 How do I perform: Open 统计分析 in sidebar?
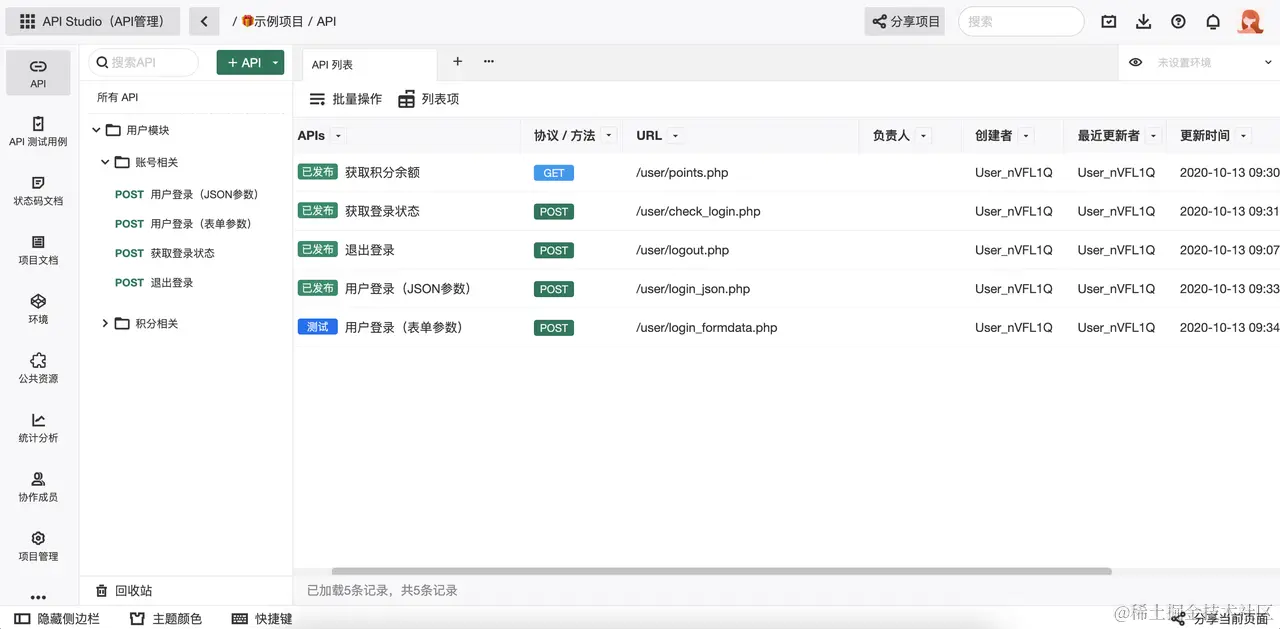point(38,427)
